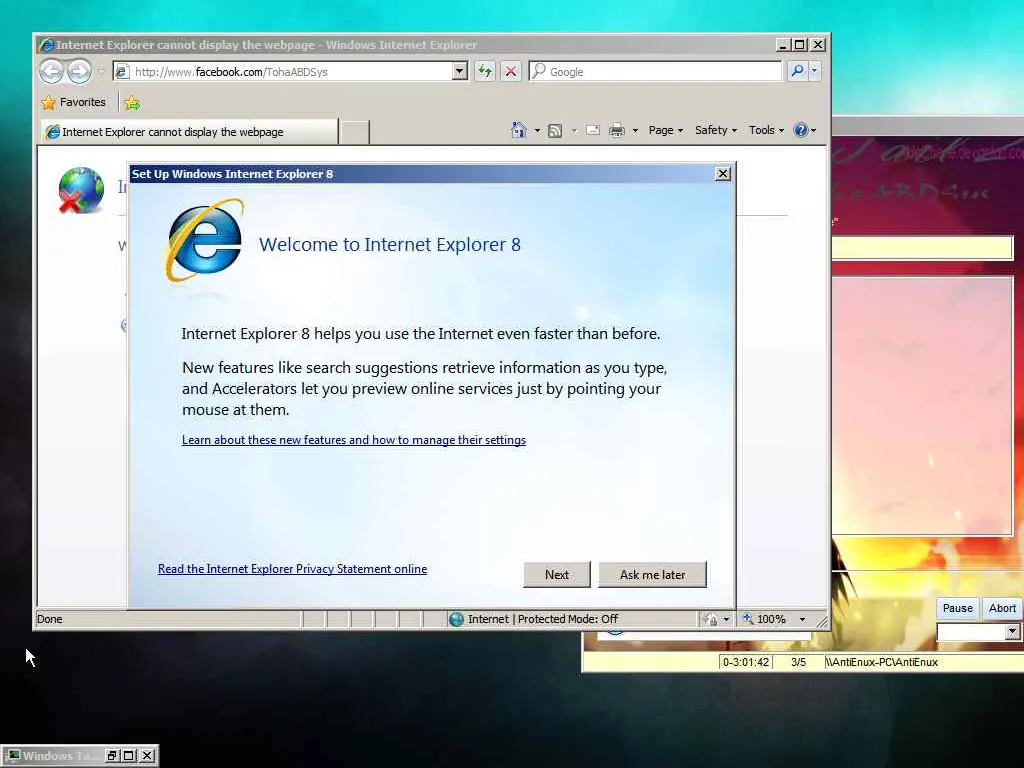Open the zoom level dropdown arrow
The width and height of the screenshot is (1024, 768).
pyautogui.click(x=802, y=619)
